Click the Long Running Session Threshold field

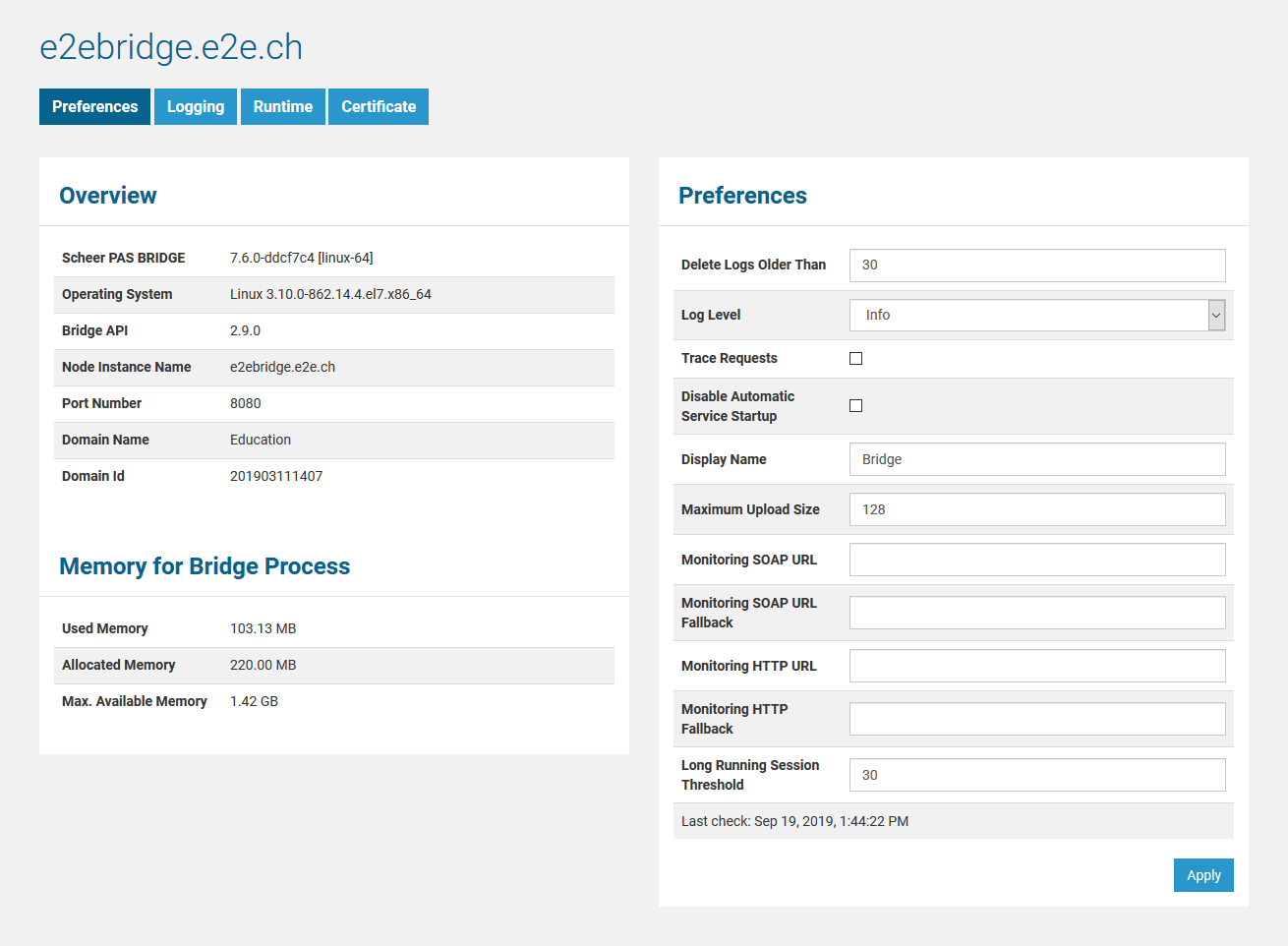click(x=1037, y=775)
